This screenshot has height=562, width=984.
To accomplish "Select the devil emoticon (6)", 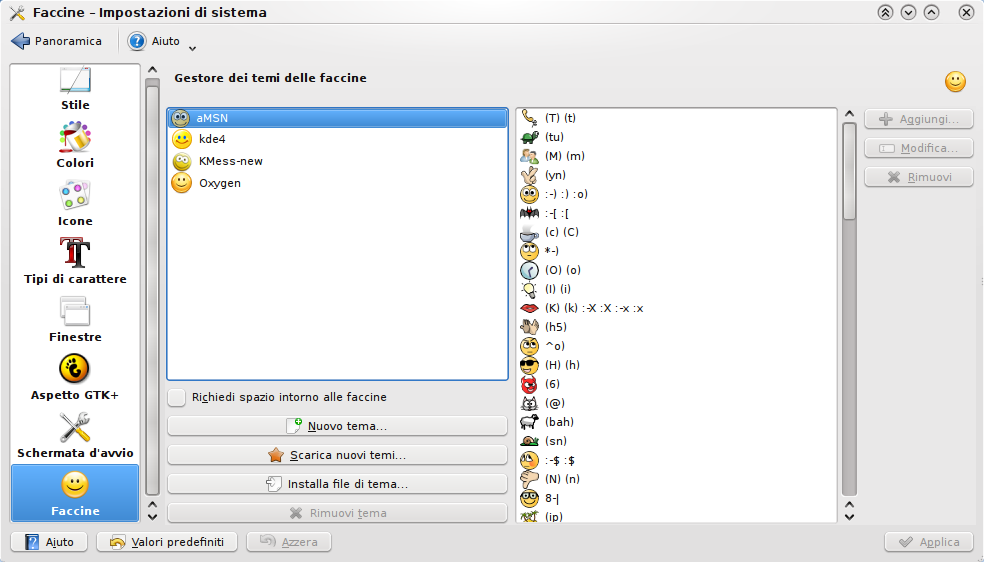I will pos(676,384).
